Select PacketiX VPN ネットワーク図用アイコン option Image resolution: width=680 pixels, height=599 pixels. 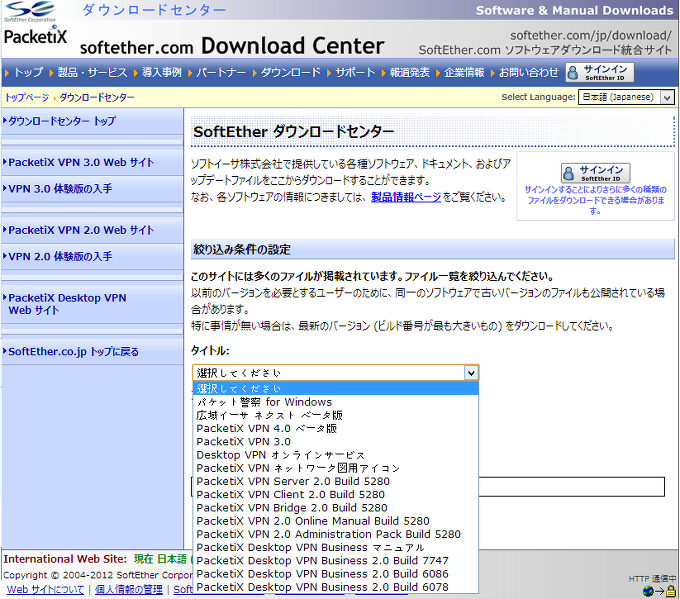tap(336, 468)
